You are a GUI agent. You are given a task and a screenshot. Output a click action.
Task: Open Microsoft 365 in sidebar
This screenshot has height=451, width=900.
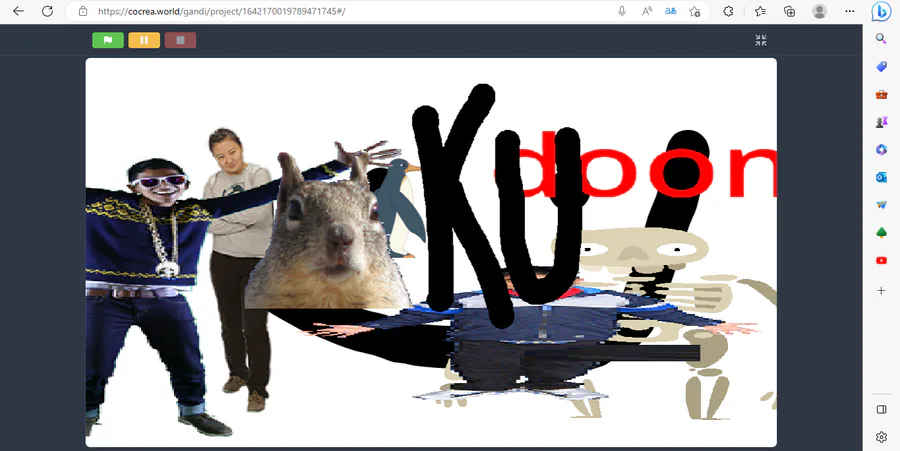click(881, 150)
